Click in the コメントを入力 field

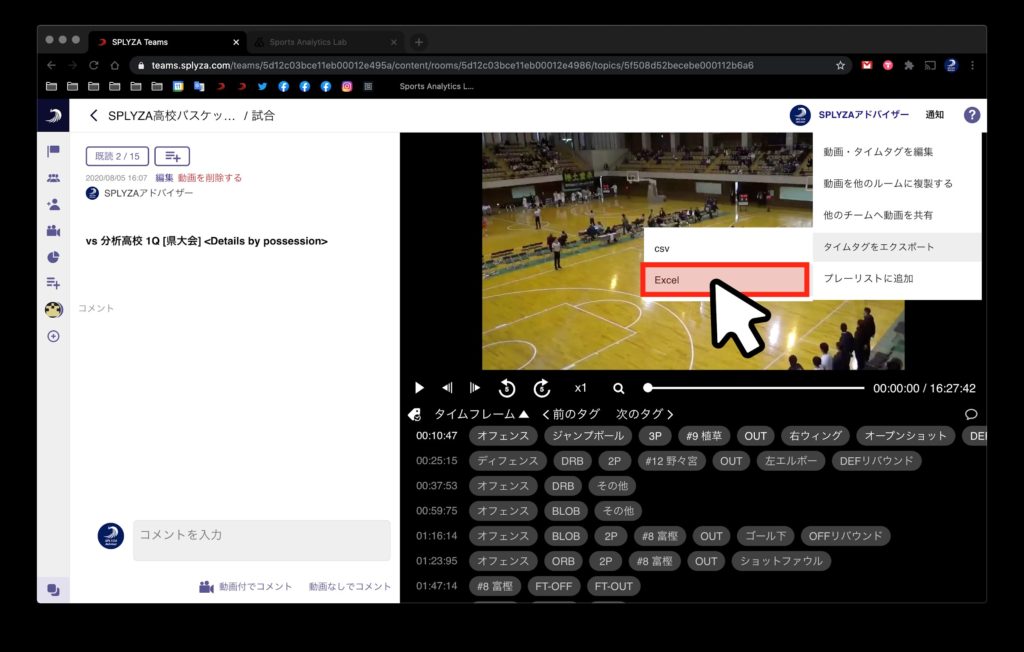pos(262,540)
